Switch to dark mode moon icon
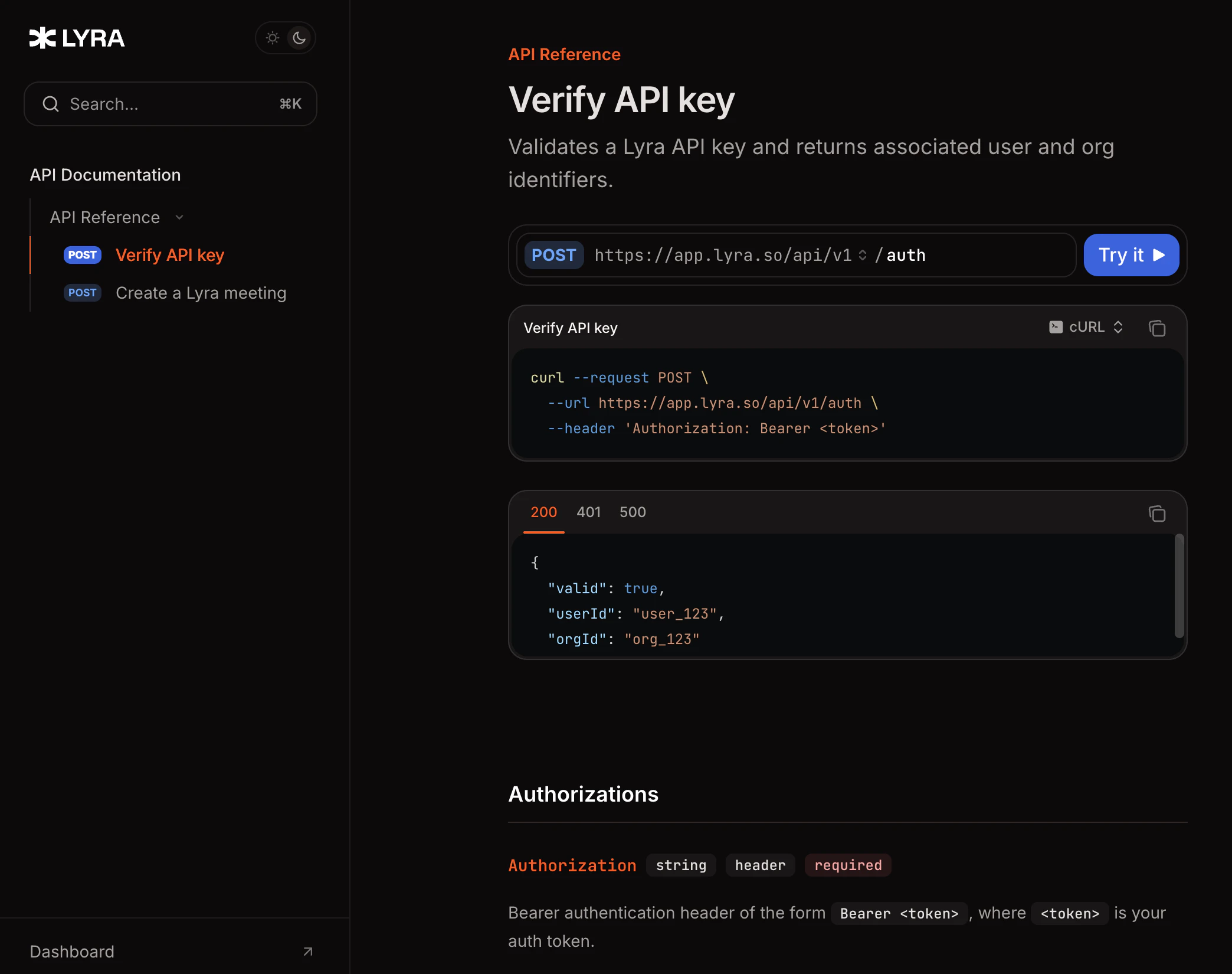The height and width of the screenshot is (974, 1232). point(299,38)
